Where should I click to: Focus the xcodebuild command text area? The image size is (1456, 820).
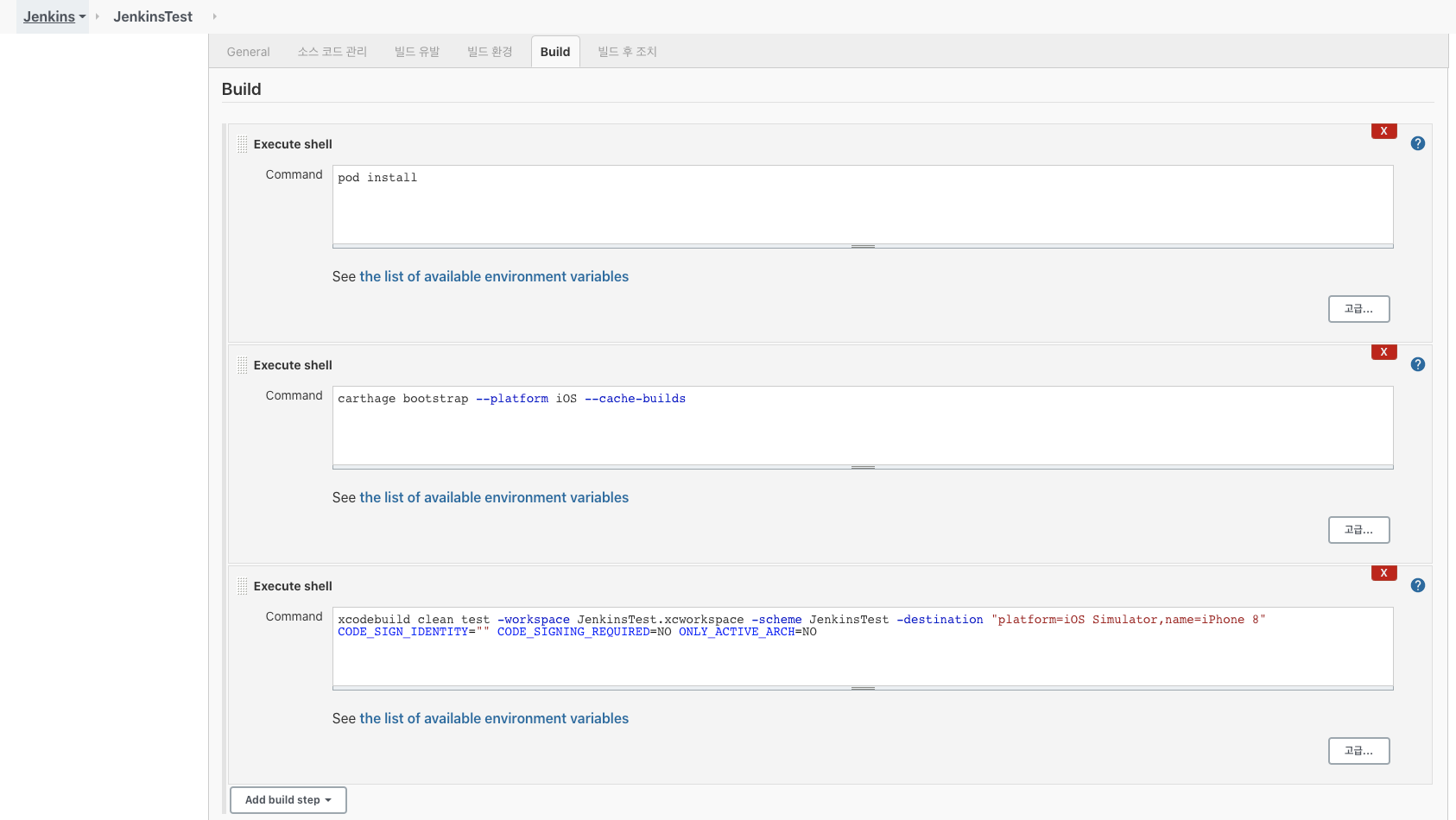[863, 647]
